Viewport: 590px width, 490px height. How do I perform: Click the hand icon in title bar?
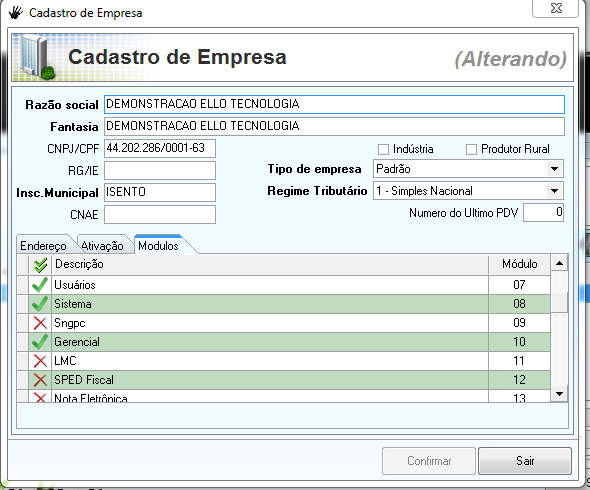click(x=16, y=12)
